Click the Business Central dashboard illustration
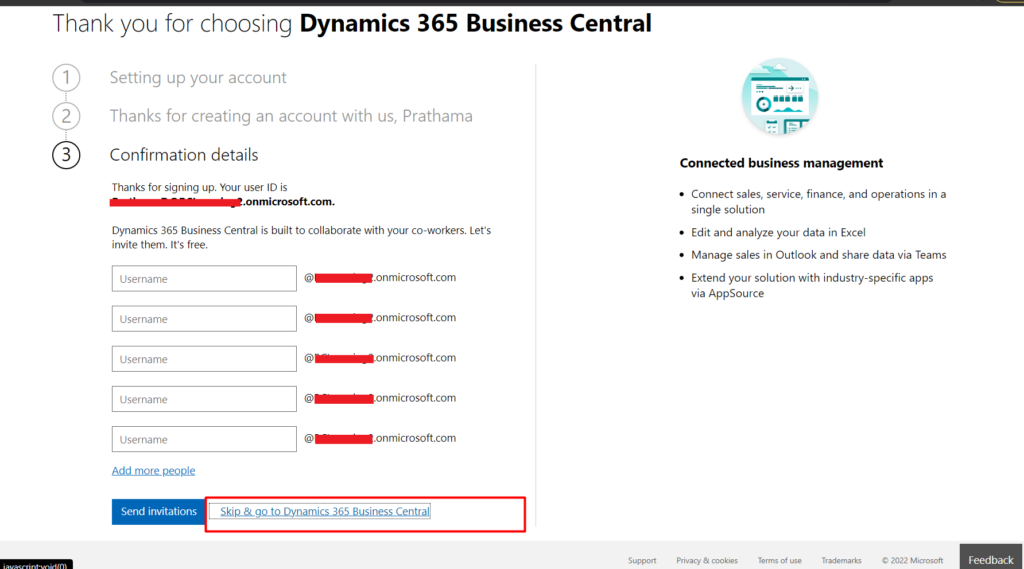The width and height of the screenshot is (1024, 569). (780, 97)
